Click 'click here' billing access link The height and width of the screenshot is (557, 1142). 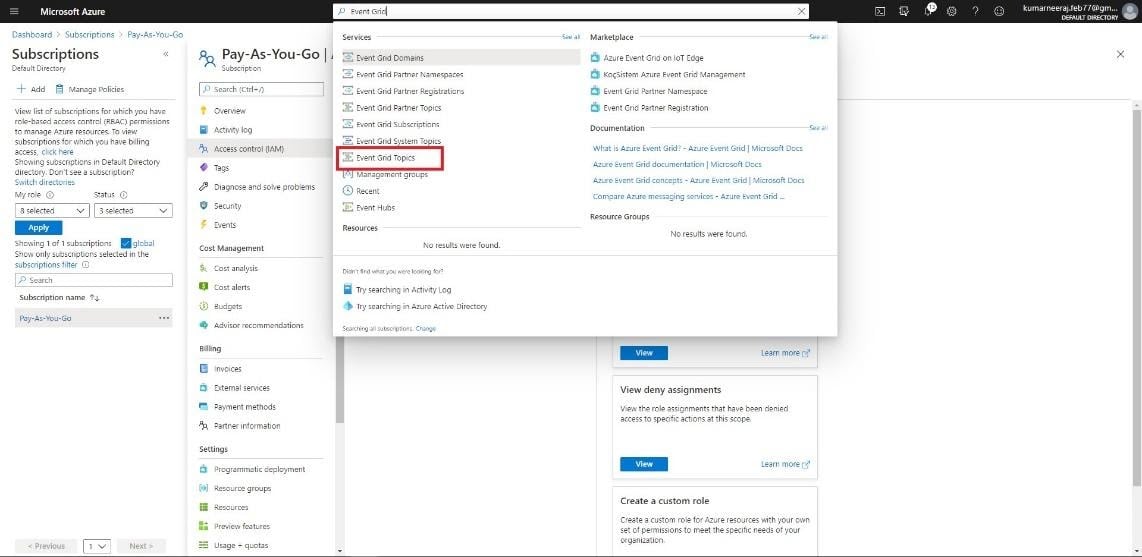[58, 152]
